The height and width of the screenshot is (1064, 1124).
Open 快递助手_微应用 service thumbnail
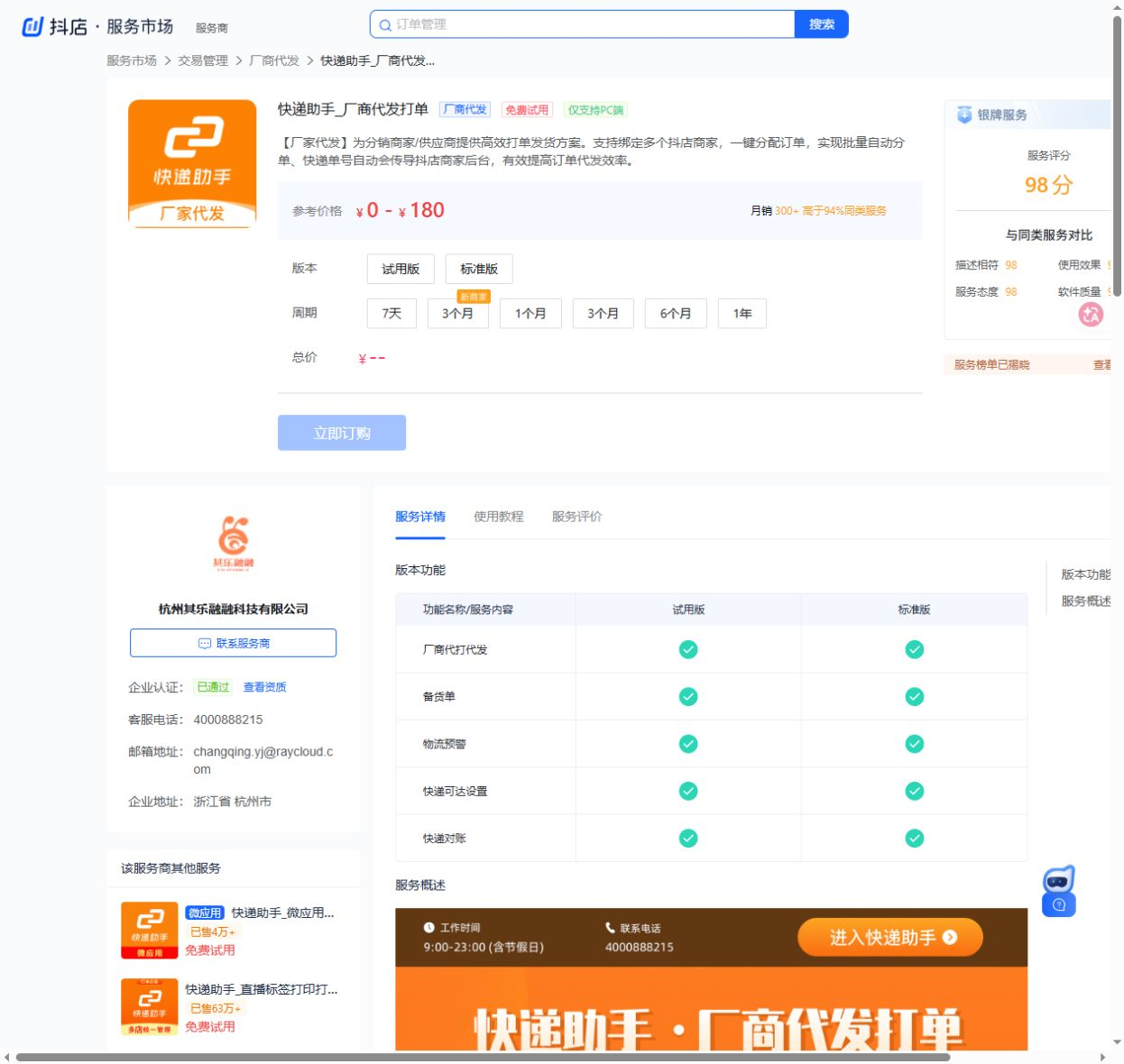click(x=150, y=931)
